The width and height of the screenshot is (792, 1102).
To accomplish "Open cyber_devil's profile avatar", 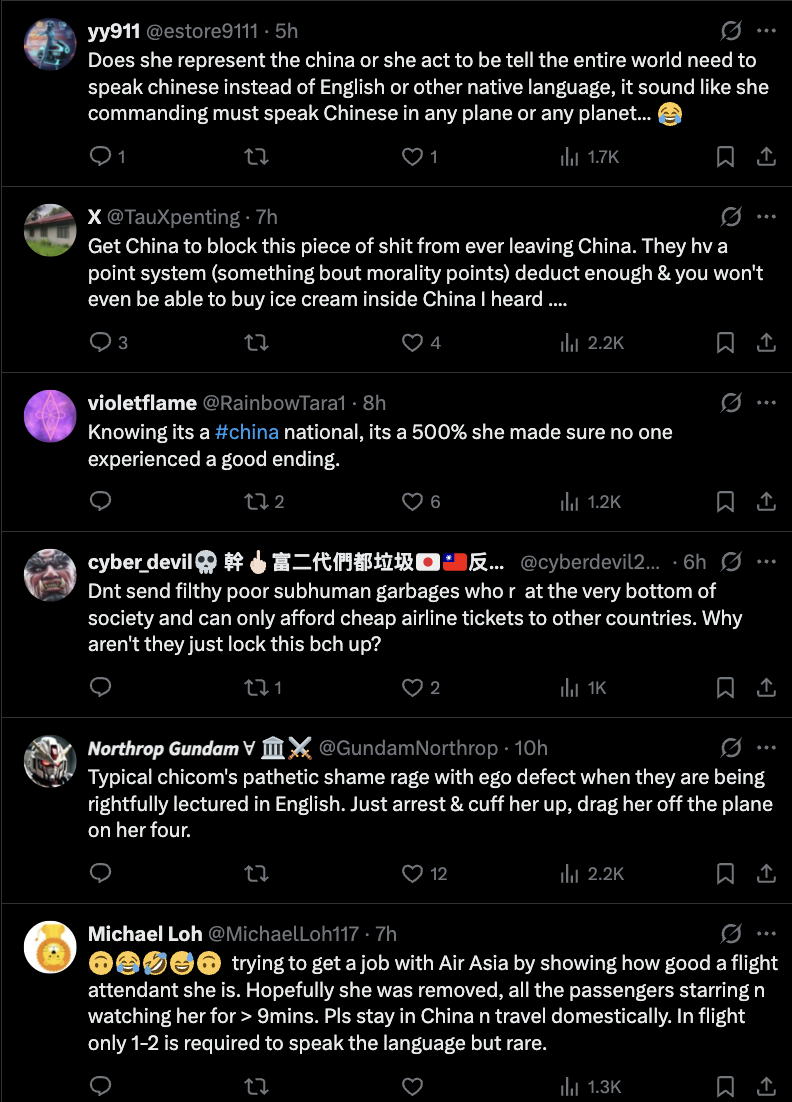I will pos(50,575).
